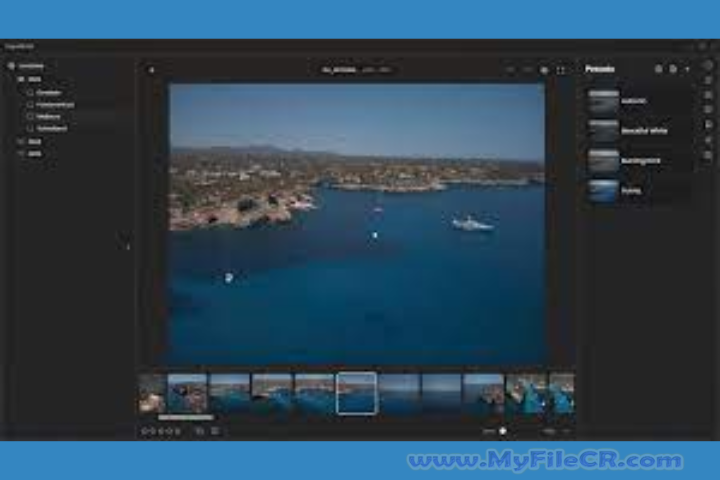The height and width of the screenshot is (480, 720).
Task: Click the second round icon beside the Presets title
Action: coord(673,69)
